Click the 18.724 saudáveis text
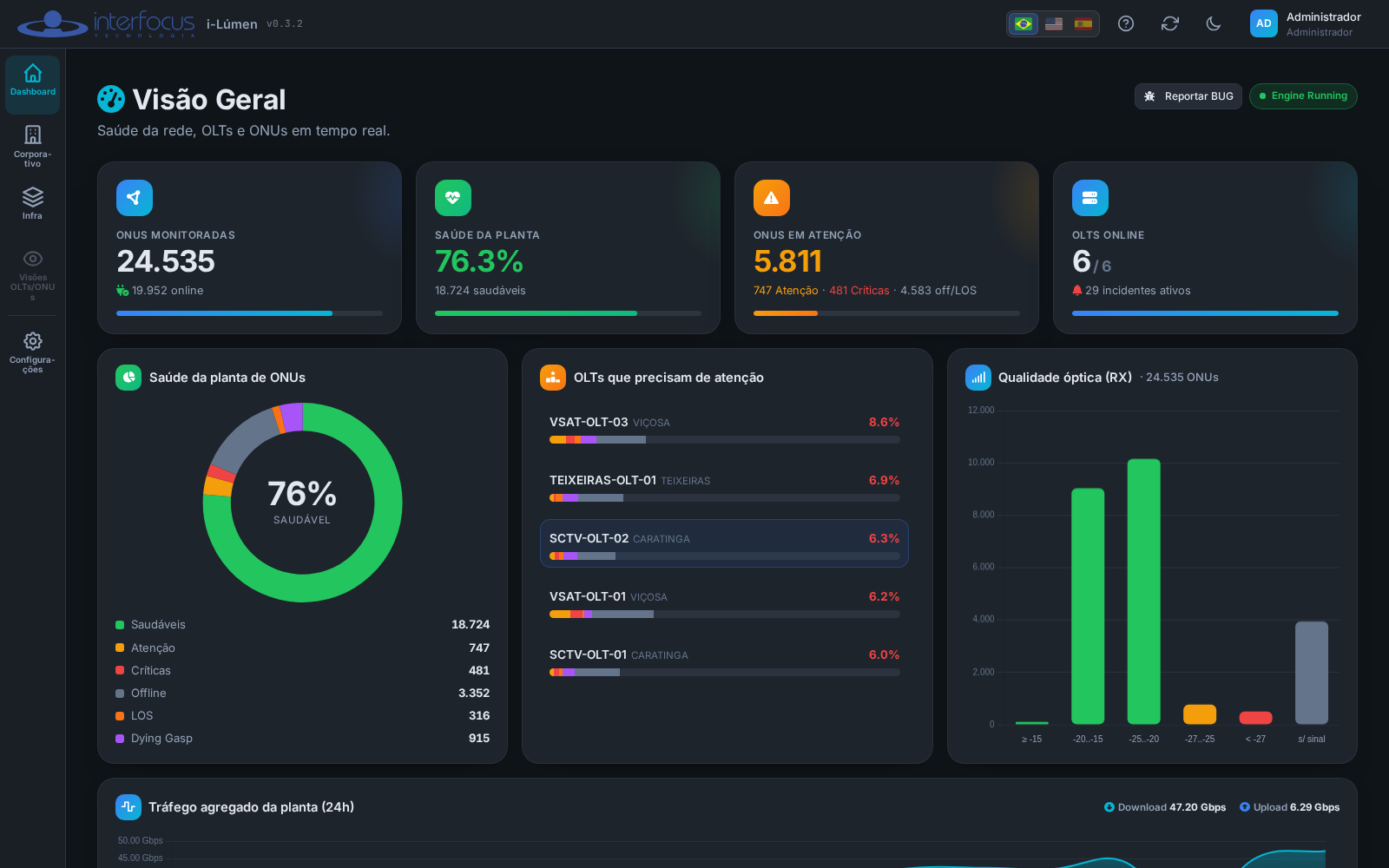Screen dimensions: 1389x868 (x=480, y=291)
